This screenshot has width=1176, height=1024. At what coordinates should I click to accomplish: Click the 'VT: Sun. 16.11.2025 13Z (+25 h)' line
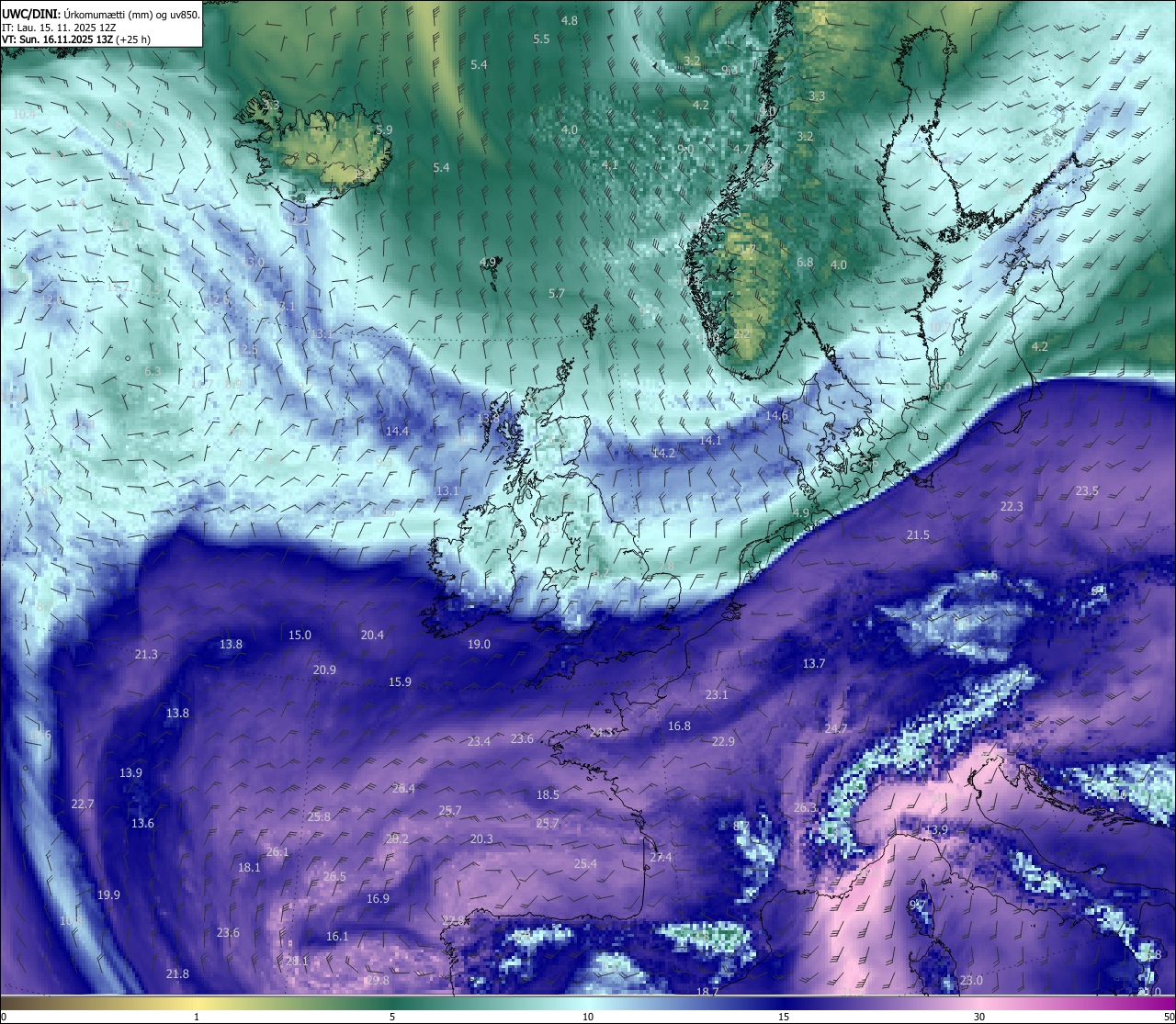tap(76, 39)
